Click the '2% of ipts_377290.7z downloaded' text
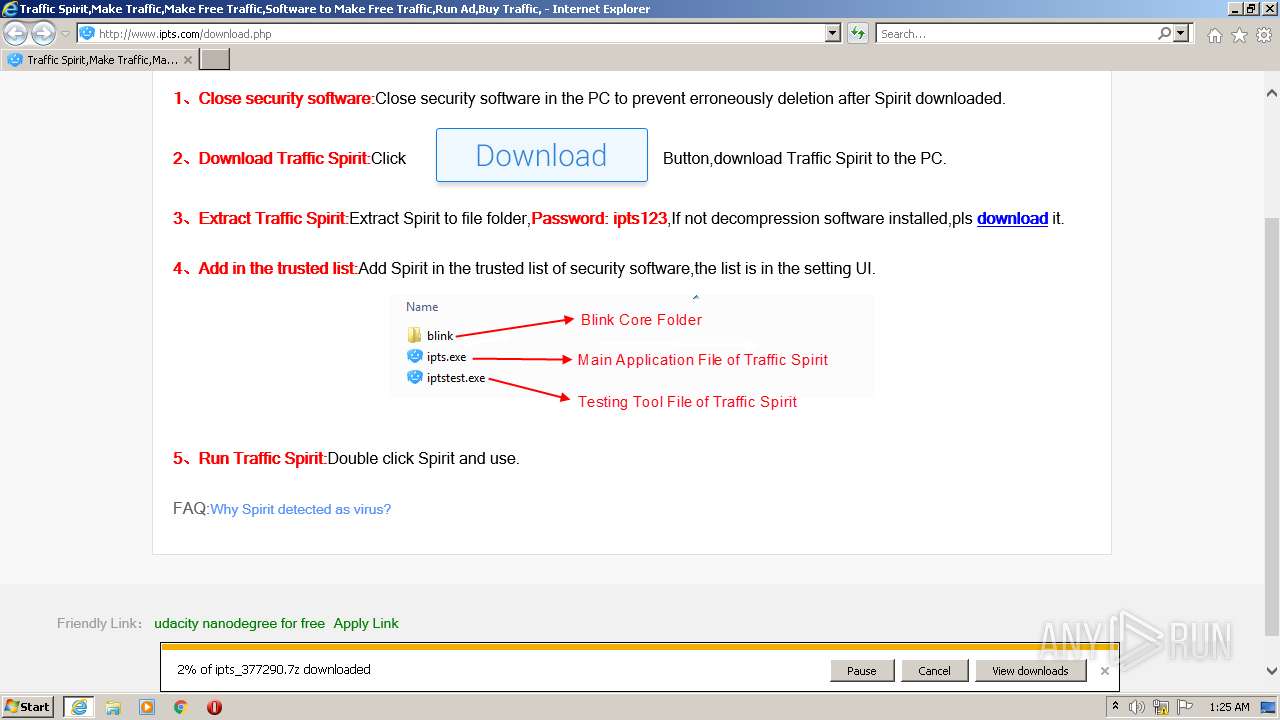 coord(274,670)
